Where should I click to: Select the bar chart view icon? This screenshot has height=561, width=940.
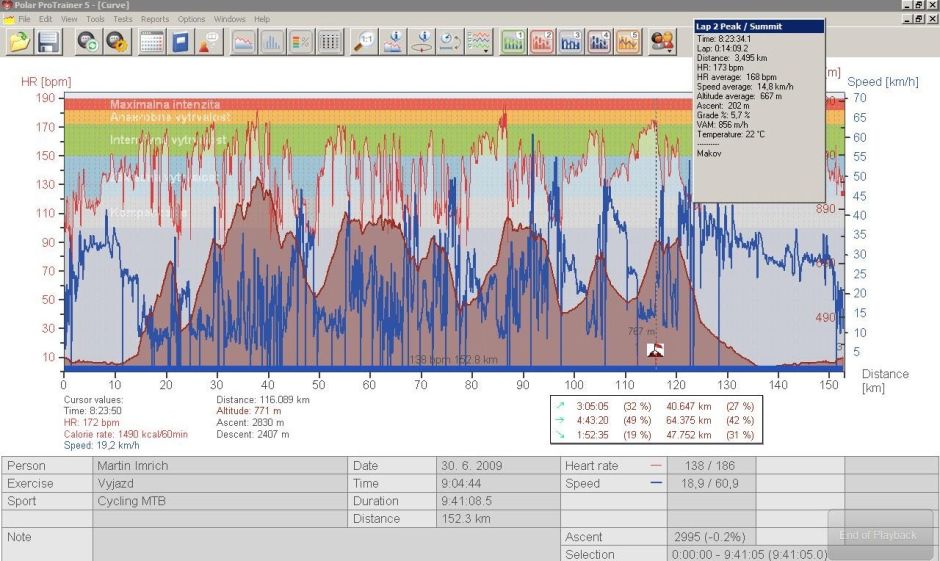point(272,41)
